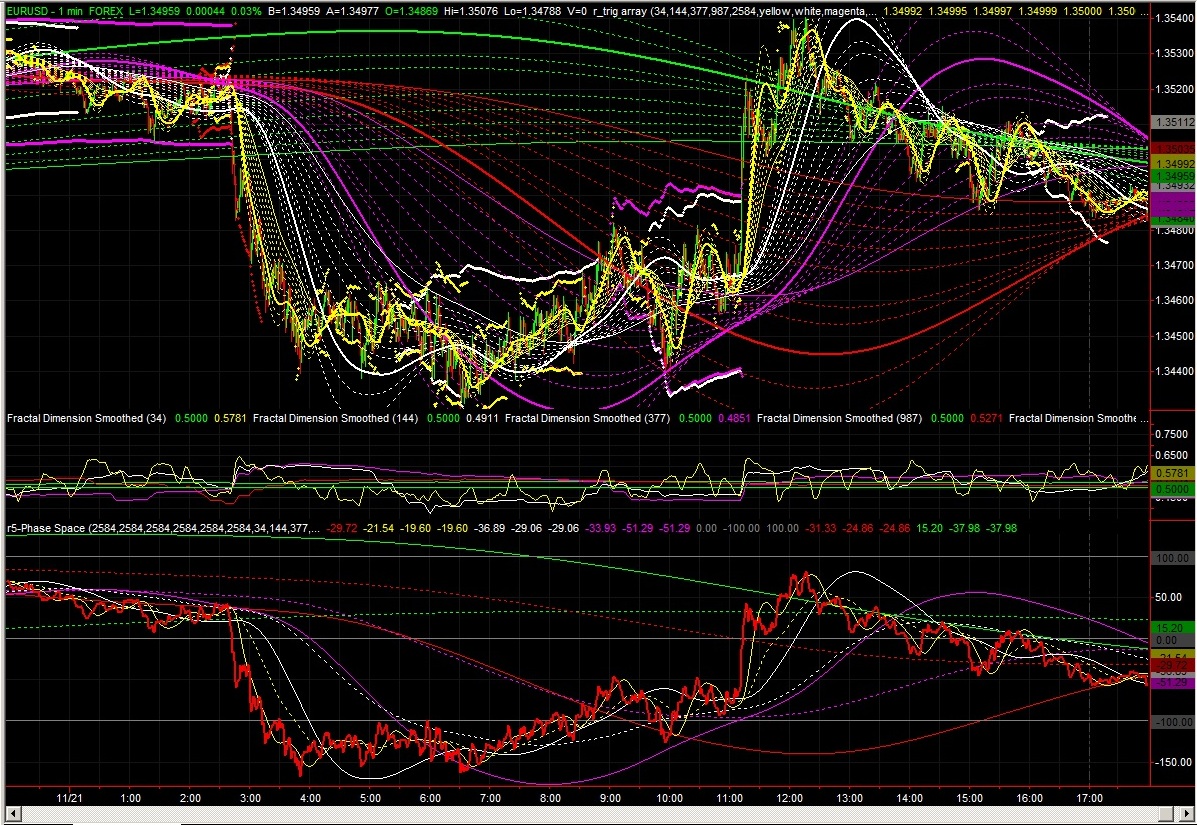Click the 1.34992 yellow price marker

pos(1172,164)
